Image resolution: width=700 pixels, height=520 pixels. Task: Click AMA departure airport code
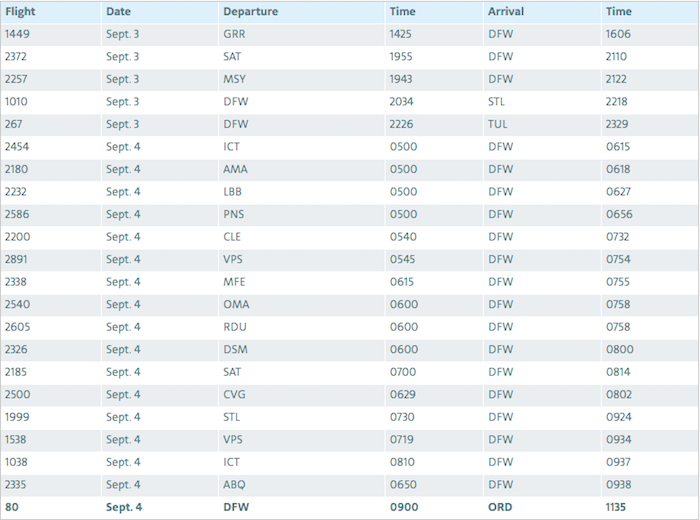[x=235, y=169]
